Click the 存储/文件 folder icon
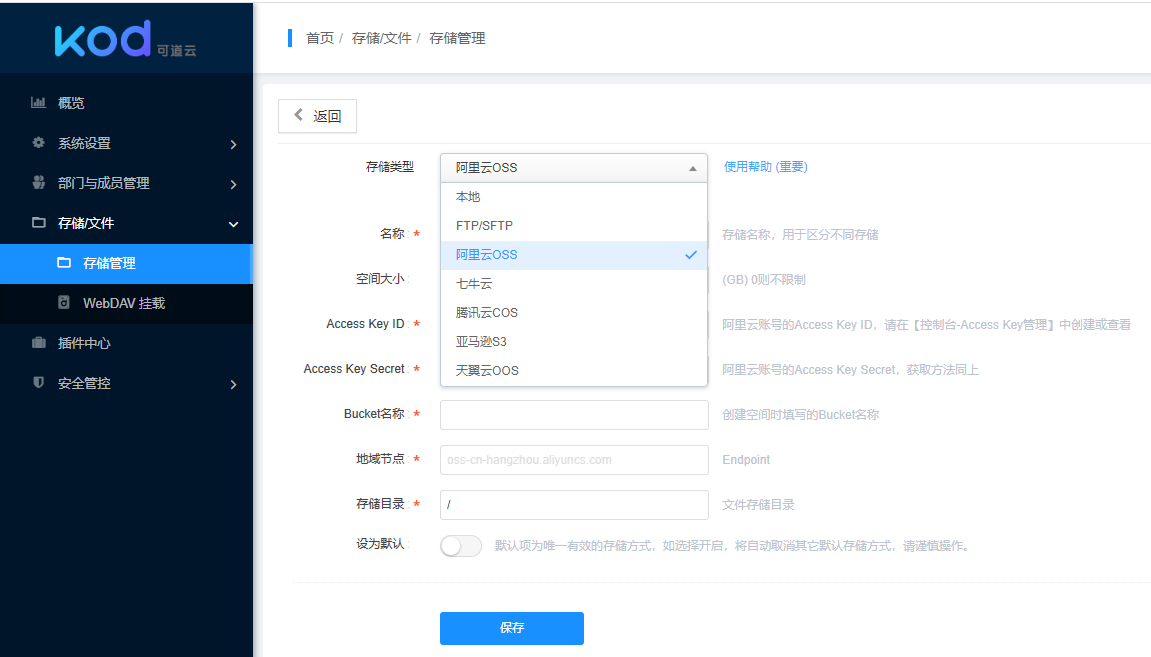Viewport: 1151px width, 657px height. 39,222
